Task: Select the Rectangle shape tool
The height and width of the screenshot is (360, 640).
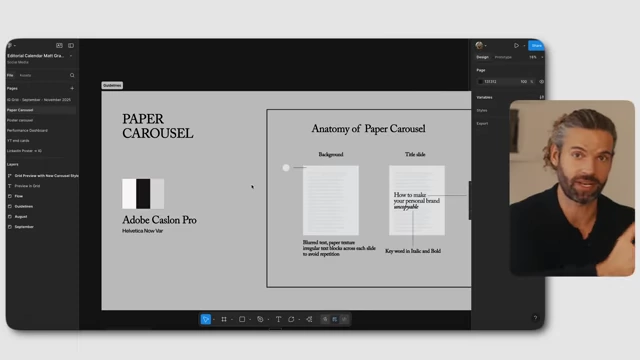Action: 242,319
